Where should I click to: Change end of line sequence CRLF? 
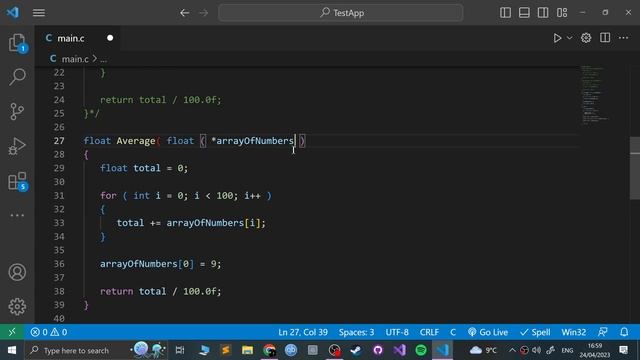pyautogui.click(x=429, y=332)
